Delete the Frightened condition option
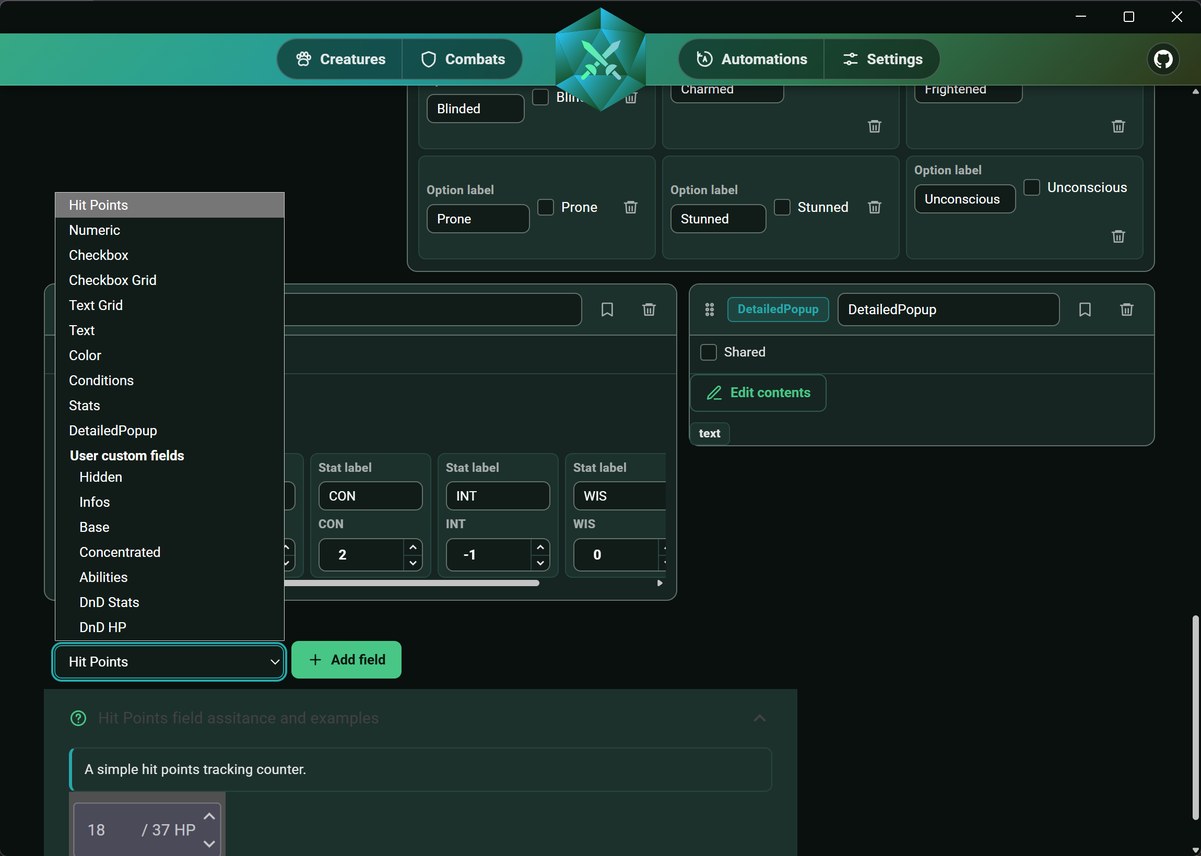 (x=1118, y=126)
